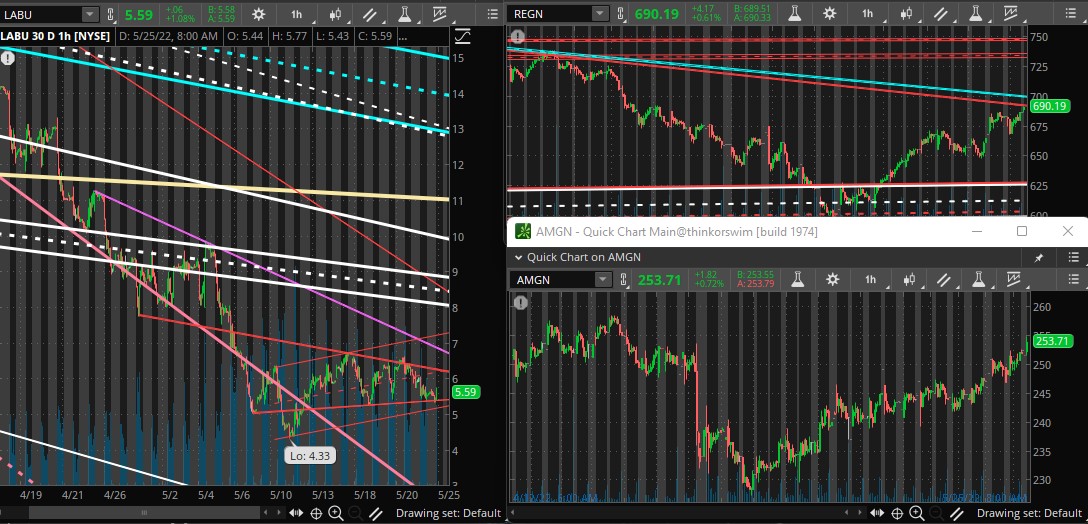This screenshot has width=1088, height=524.
Task: Open the list menu on the LABU chart
Action: point(491,14)
